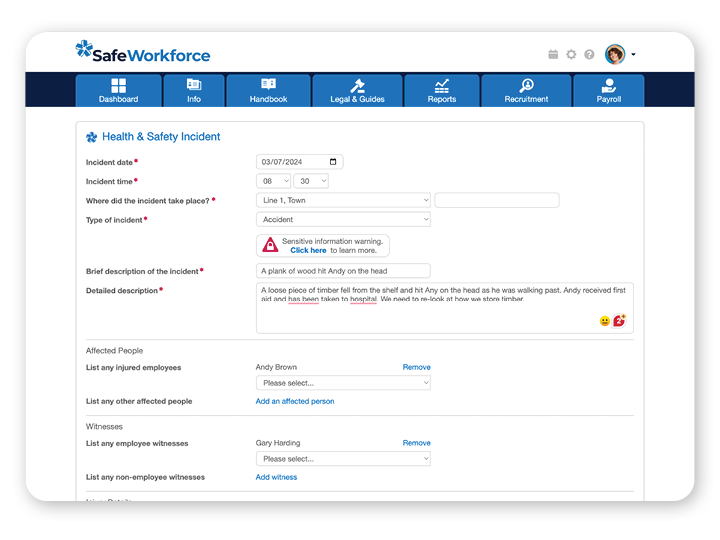Click the brief description text field

click(343, 271)
